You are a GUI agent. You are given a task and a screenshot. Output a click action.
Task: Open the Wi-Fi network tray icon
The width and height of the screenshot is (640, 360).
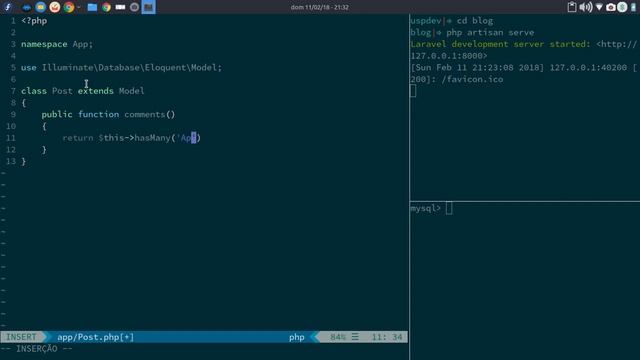click(599, 7)
